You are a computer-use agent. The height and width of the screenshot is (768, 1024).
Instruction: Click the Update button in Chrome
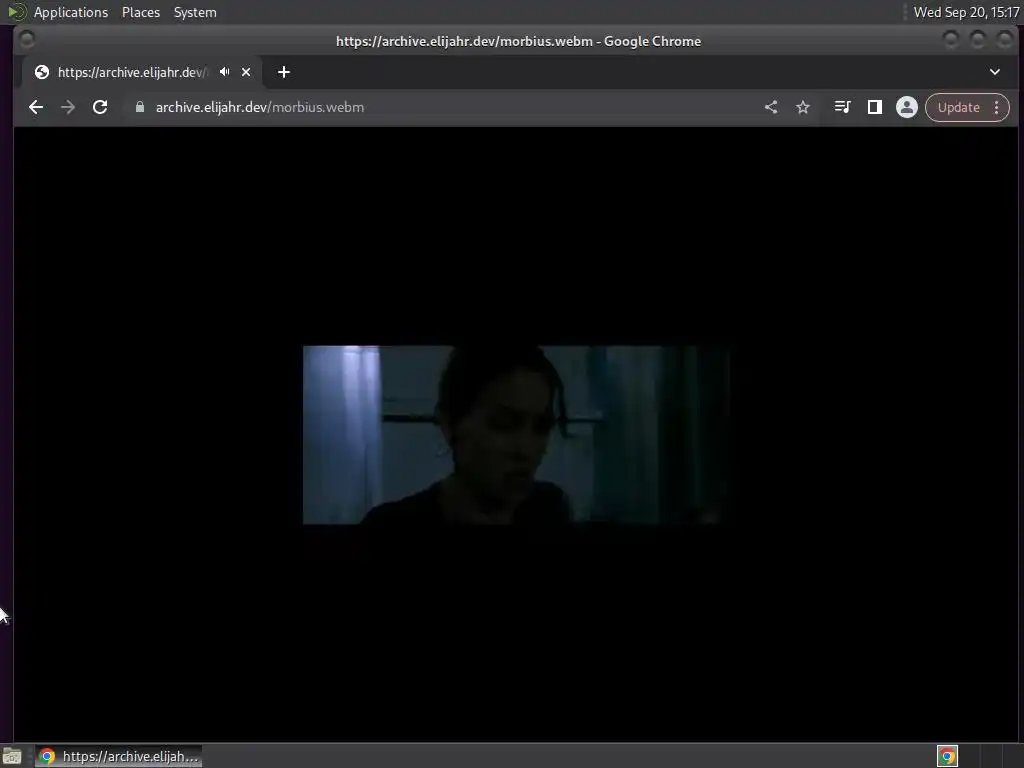point(959,107)
